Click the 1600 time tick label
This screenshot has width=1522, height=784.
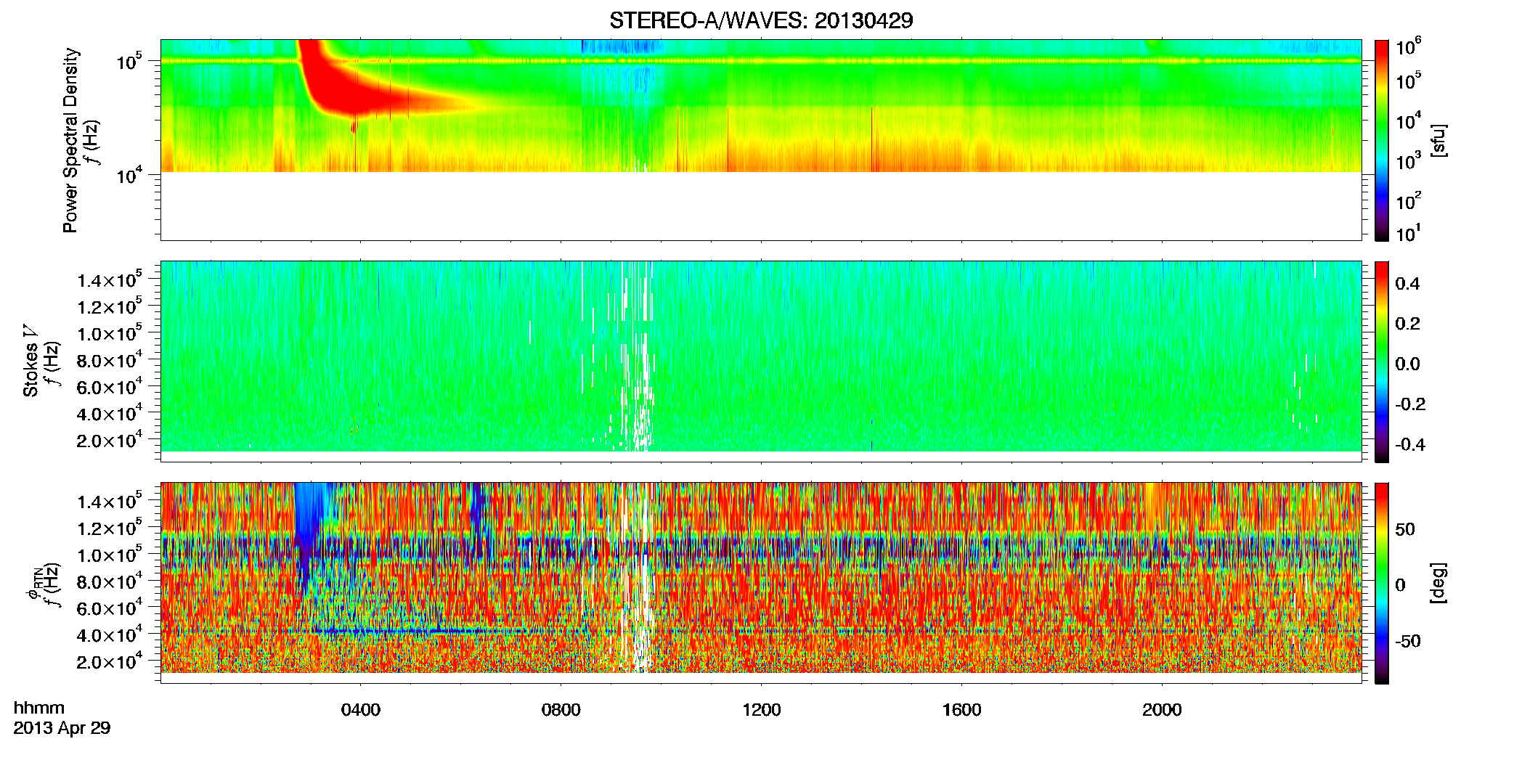click(962, 710)
